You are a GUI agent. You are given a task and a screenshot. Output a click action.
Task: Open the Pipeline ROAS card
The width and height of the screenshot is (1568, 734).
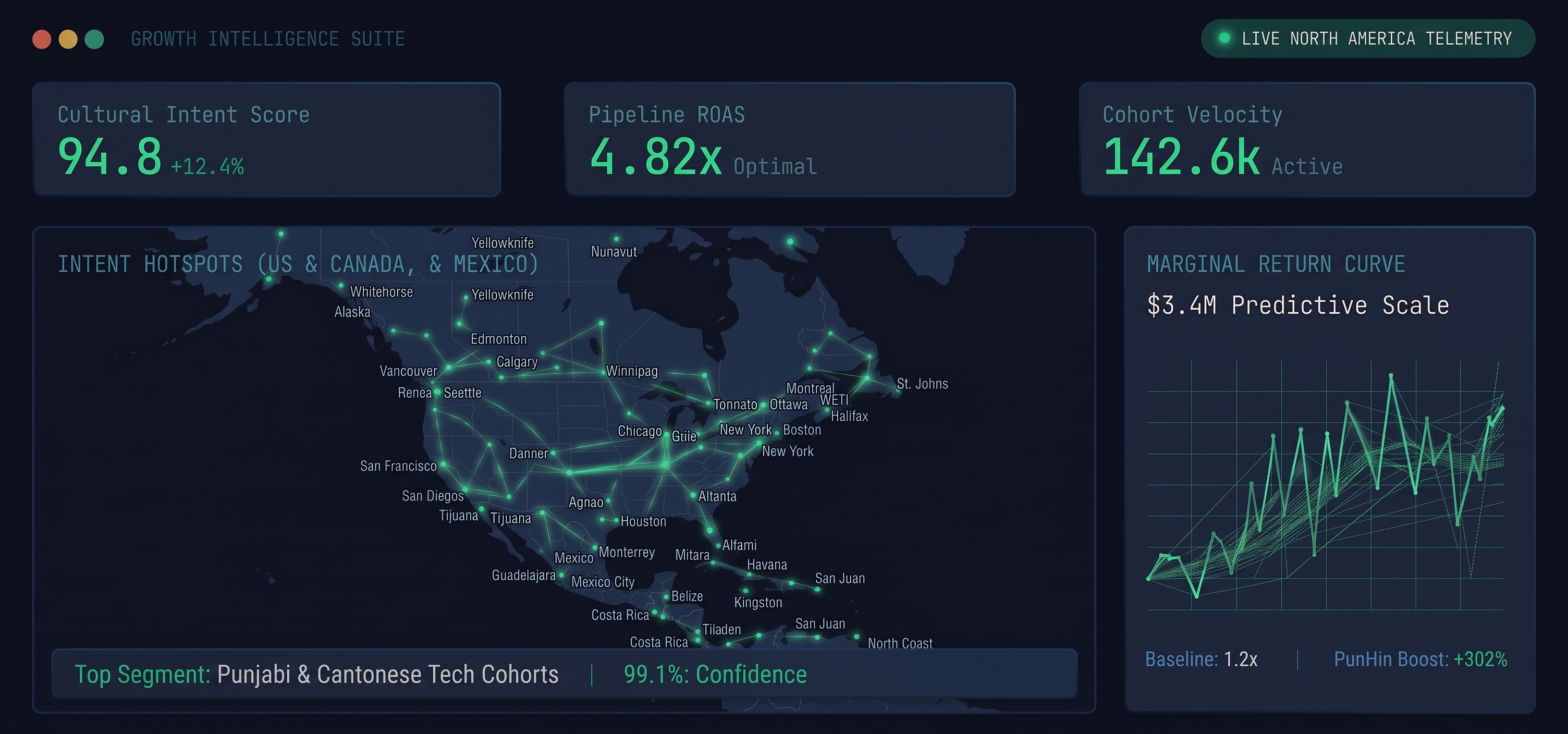click(x=790, y=139)
